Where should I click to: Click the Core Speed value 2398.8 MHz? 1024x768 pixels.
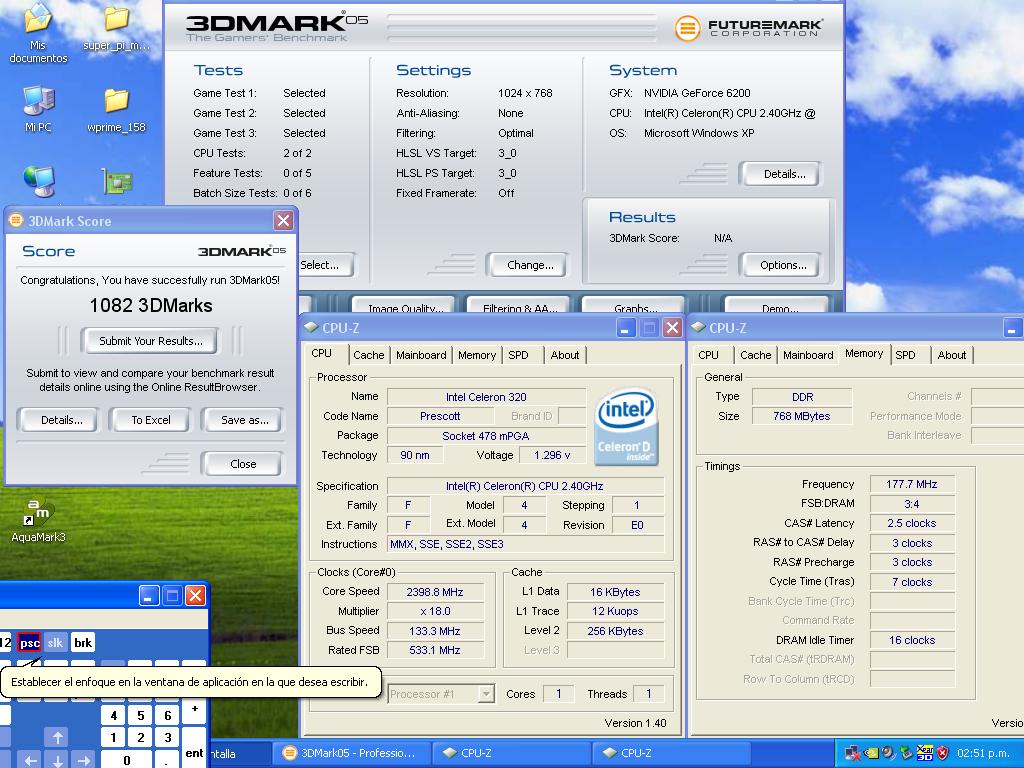point(435,592)
